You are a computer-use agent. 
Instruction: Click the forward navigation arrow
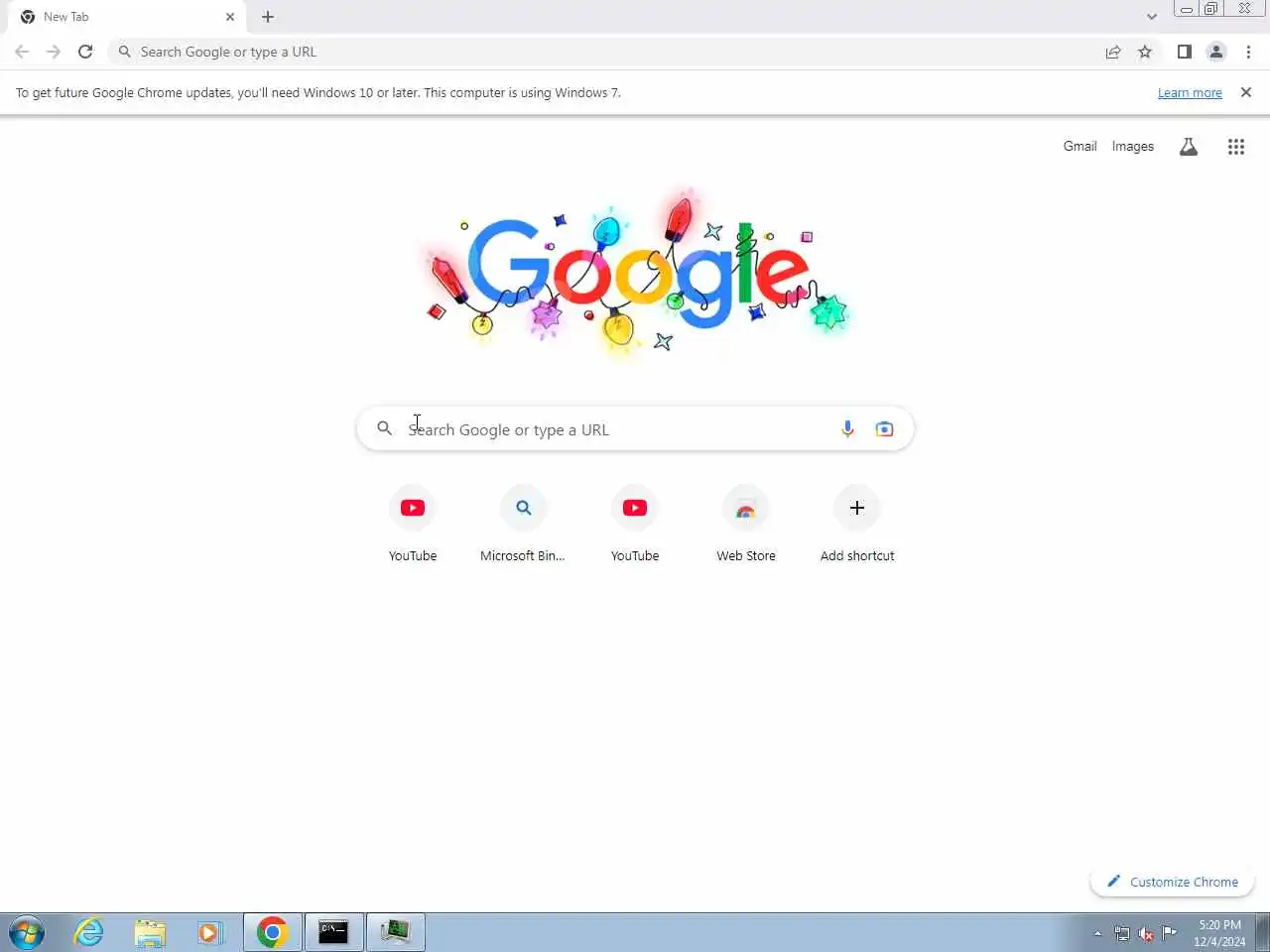[x=54, y=52]
